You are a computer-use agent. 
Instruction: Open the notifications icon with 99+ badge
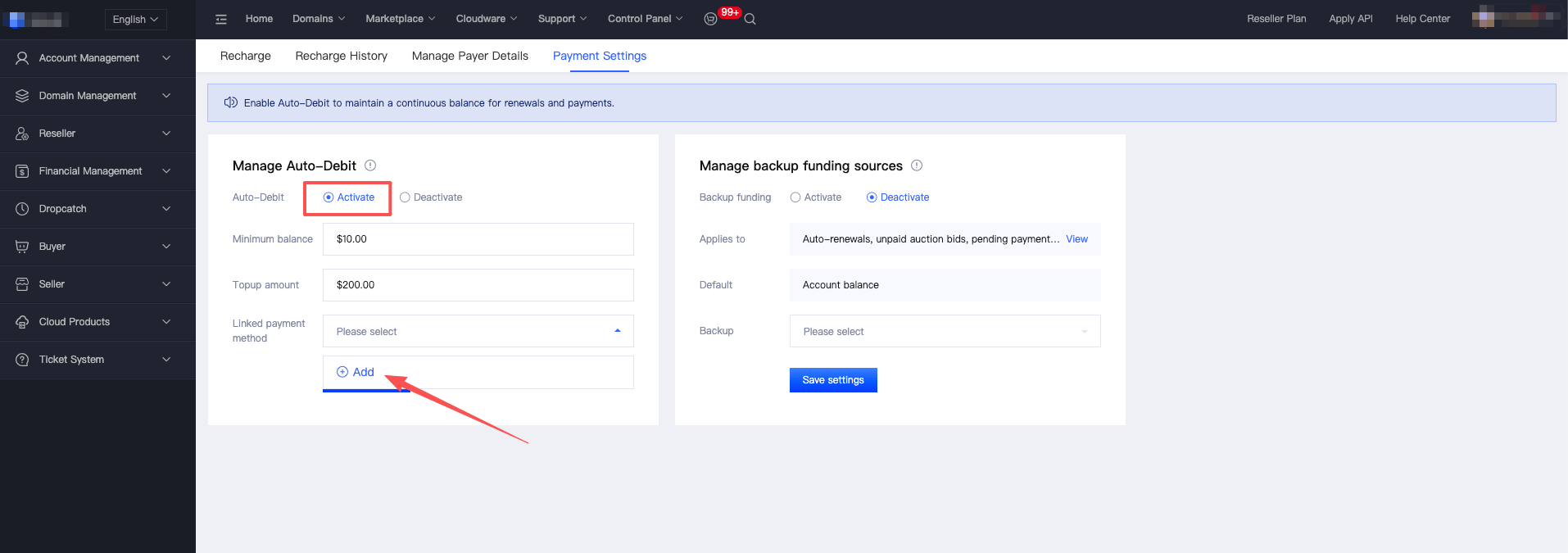711,19
